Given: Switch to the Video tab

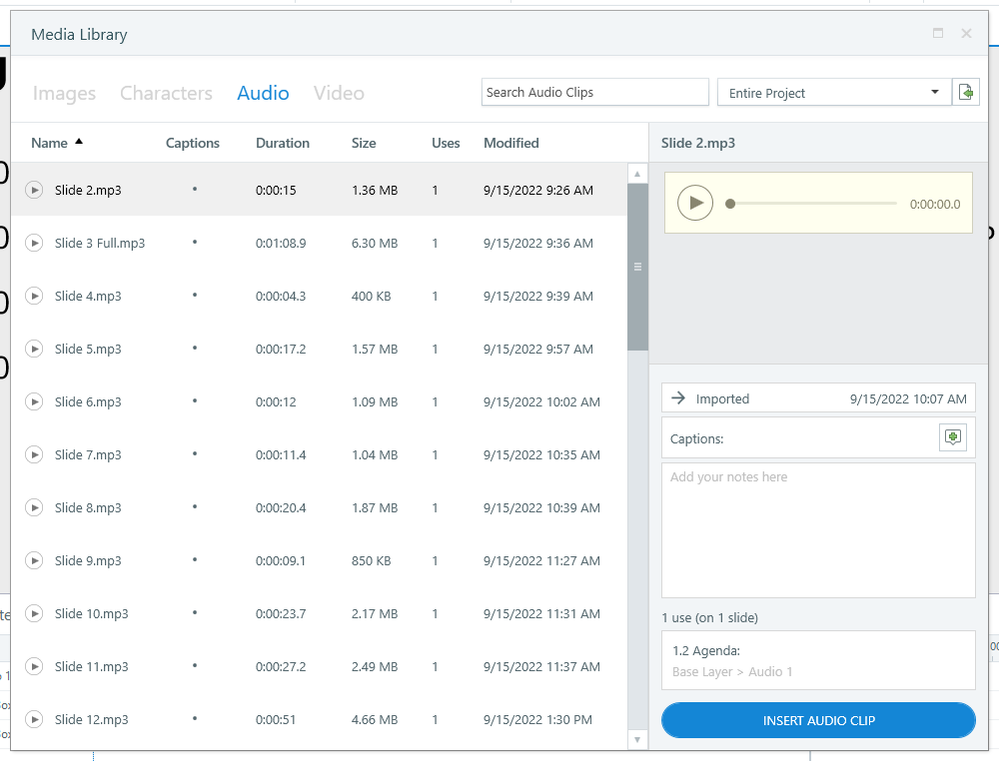Looking at the screenshot, I should click(x=339, y=93).
